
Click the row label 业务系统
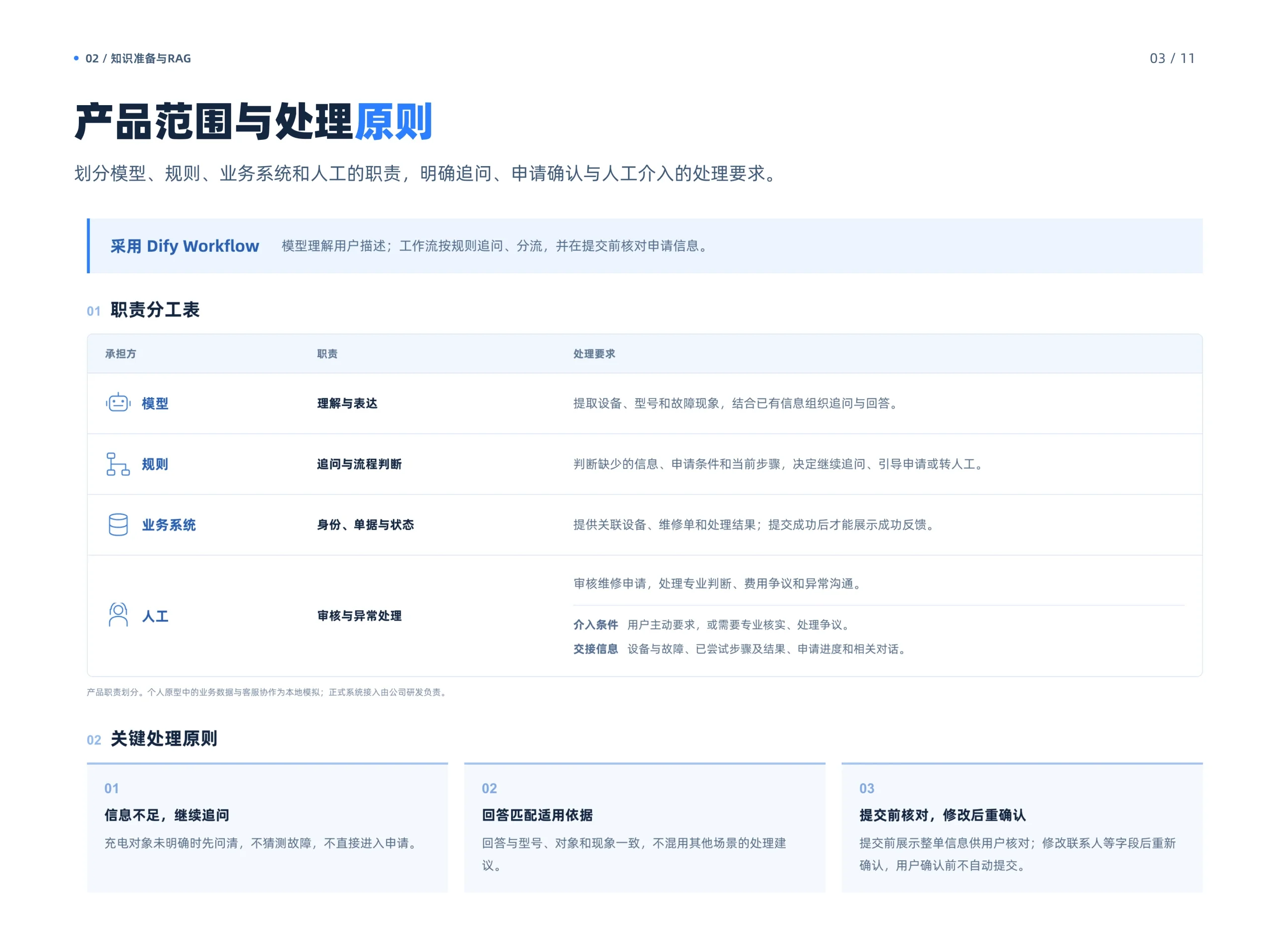pos(169,525)
